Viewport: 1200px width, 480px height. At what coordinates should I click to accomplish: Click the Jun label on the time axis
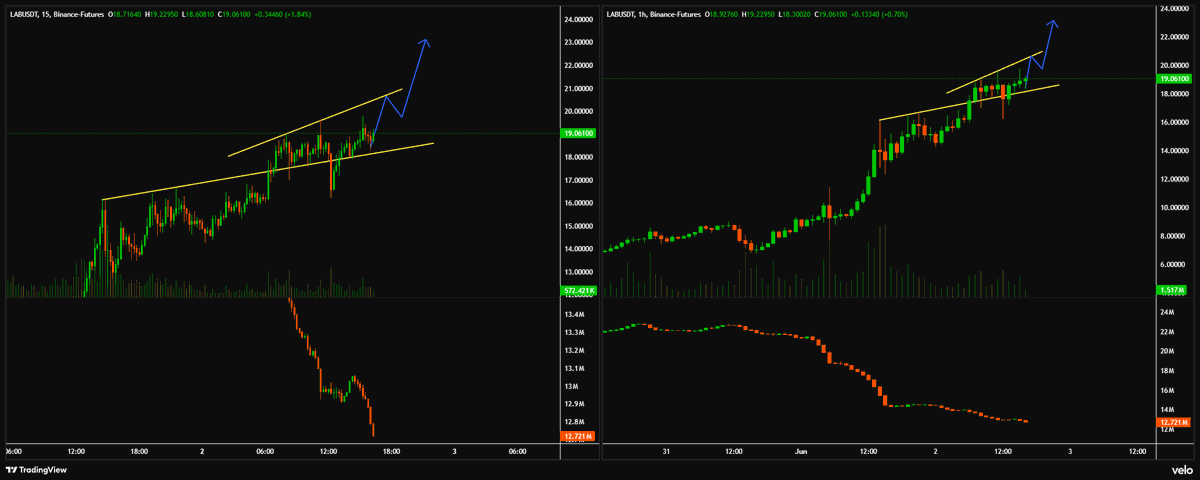click(x=801, y=451)
